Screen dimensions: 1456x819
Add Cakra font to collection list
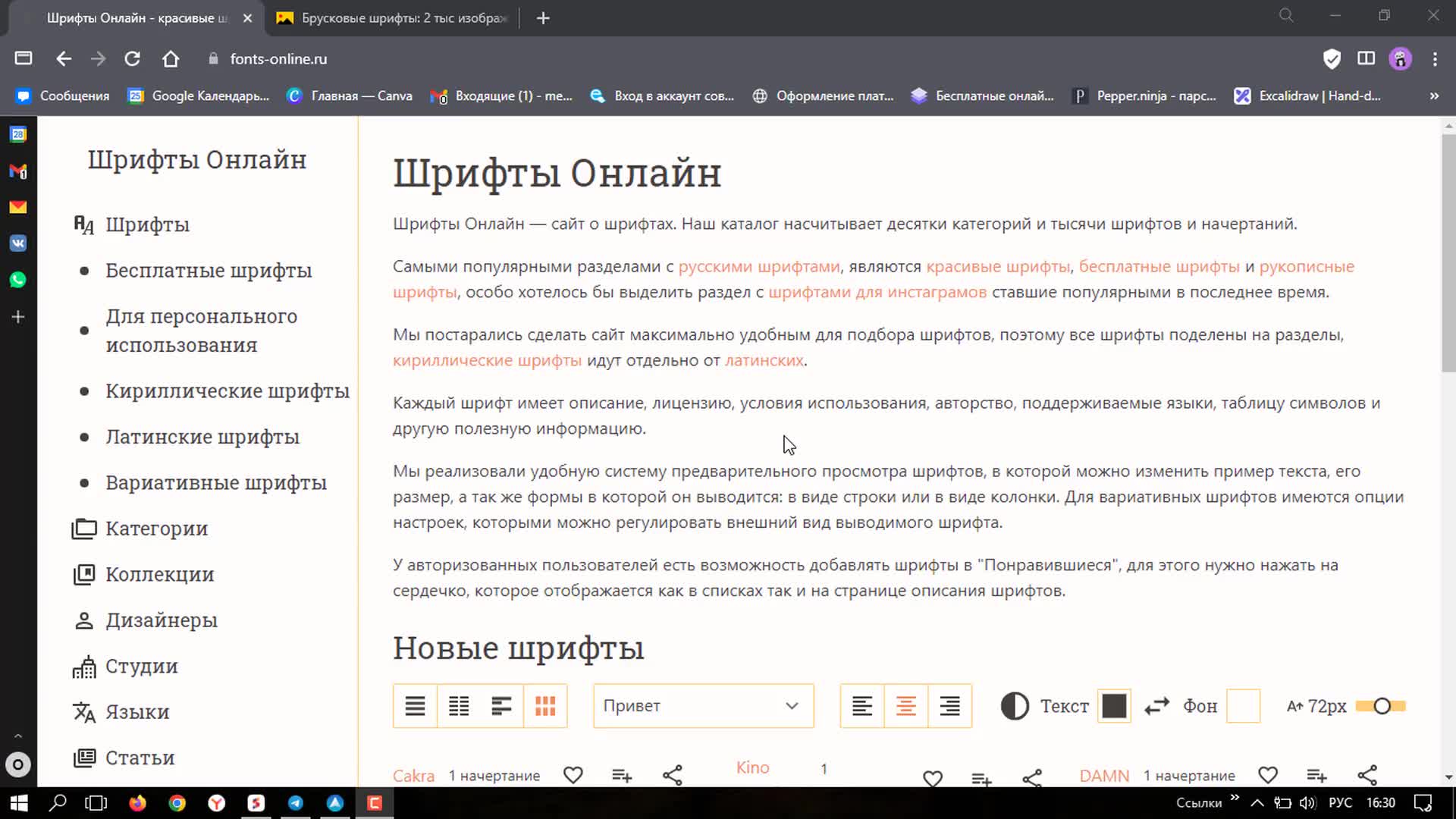(622, 775)
